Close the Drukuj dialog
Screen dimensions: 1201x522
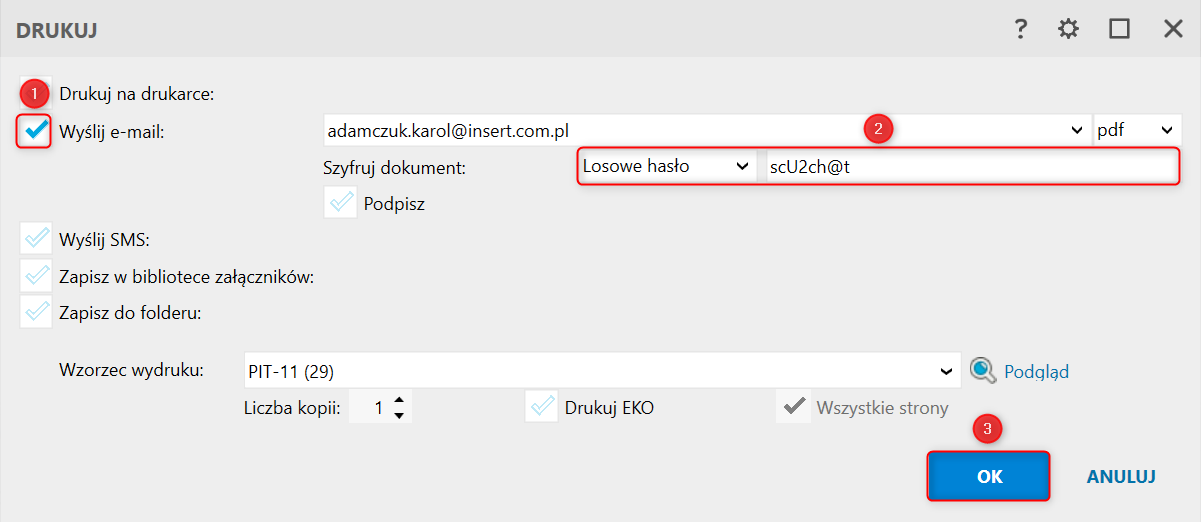coord(1173,29)
